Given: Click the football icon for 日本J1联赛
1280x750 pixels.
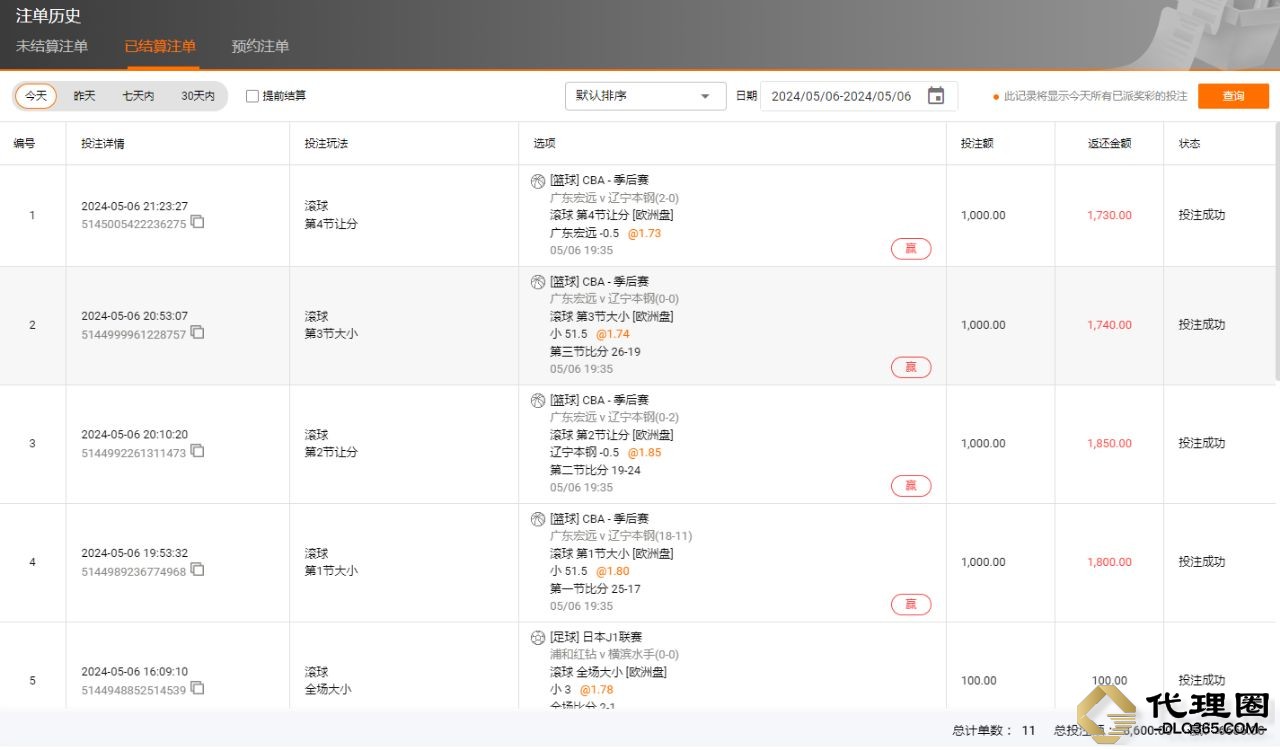Looking at the screenshot, I should pos(538,637).
